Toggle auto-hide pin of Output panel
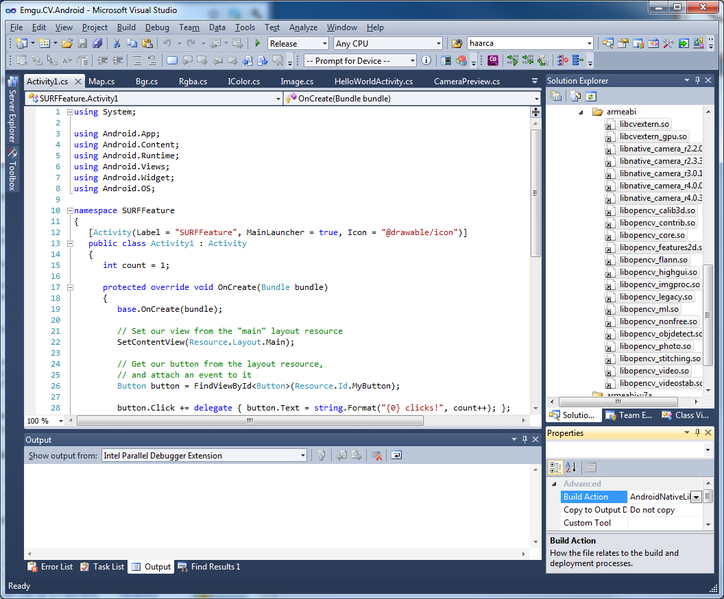This screenshot has width=724, height=599. [x=525, y=439]
